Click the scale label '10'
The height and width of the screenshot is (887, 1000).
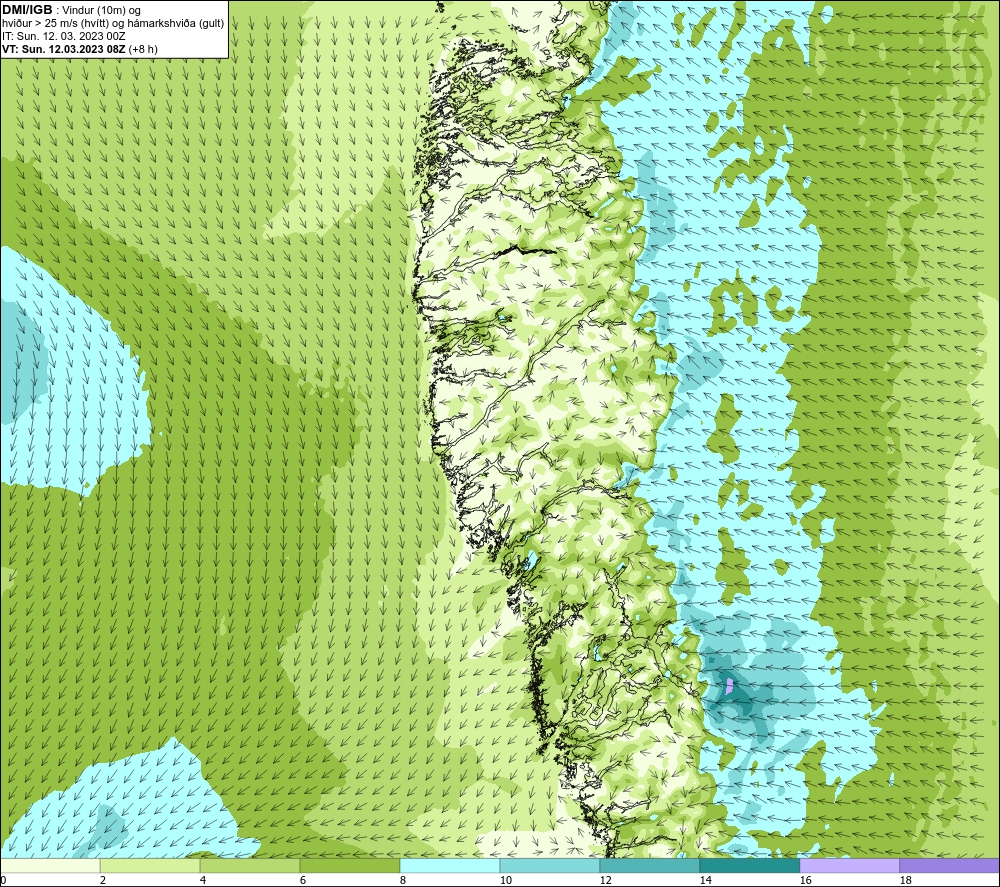pos(506,881)
